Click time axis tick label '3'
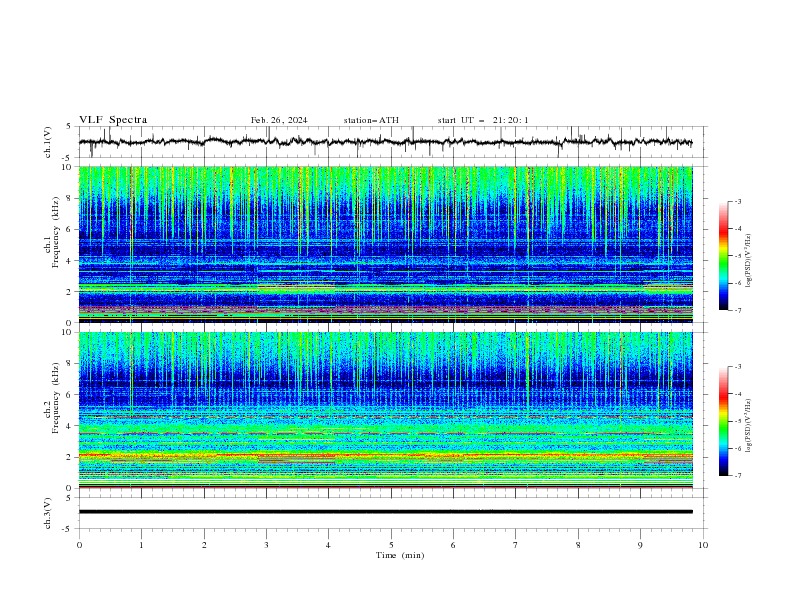This screenshot has width=792, height=612. click(266, 545)
